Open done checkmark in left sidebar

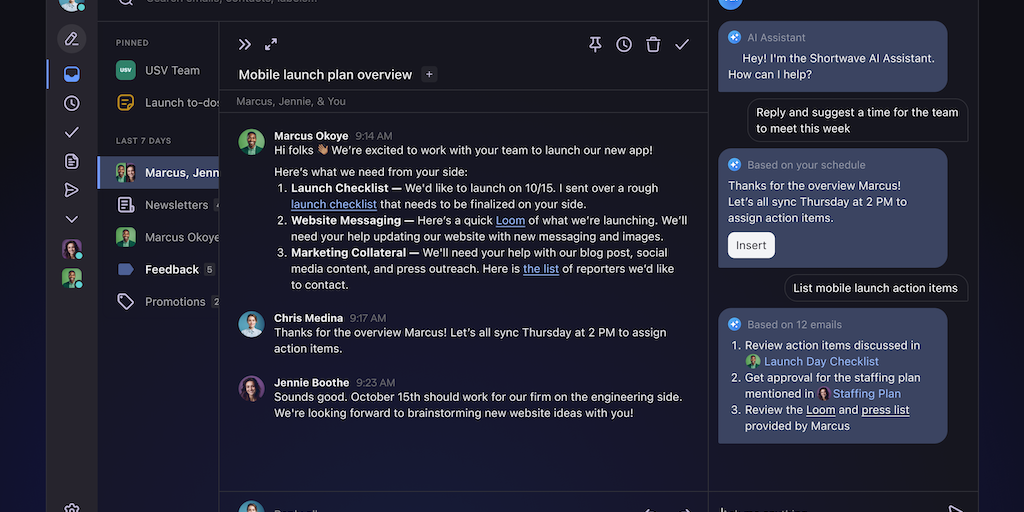tap(71, 132)
